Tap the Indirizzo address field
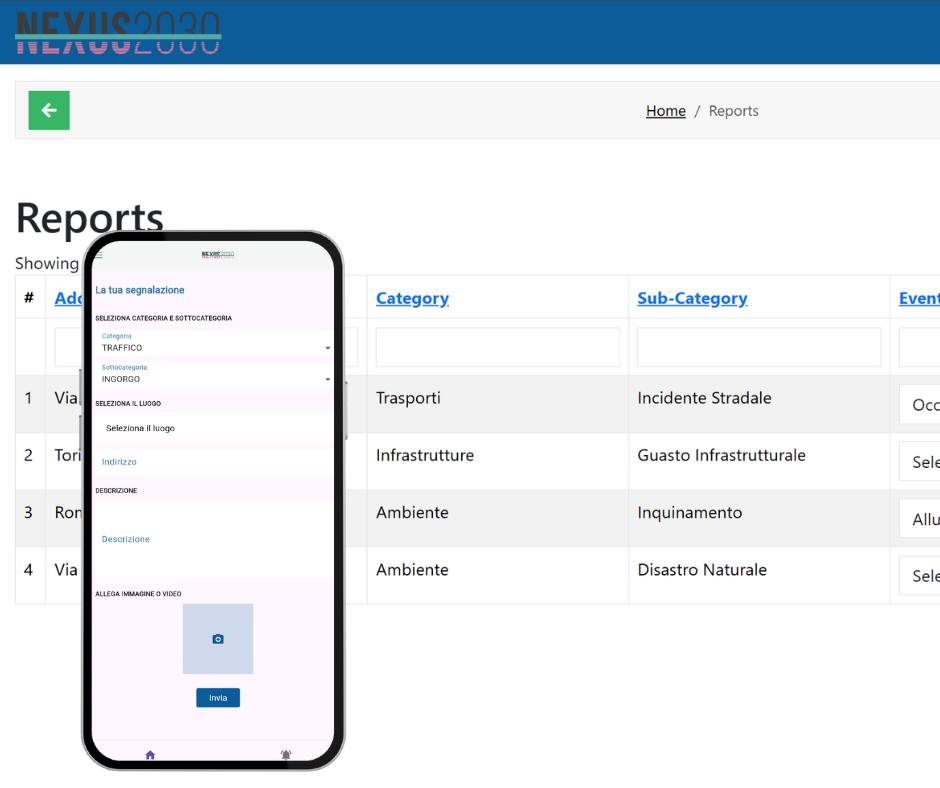This screenshot has height=788, width=940. 213,462
